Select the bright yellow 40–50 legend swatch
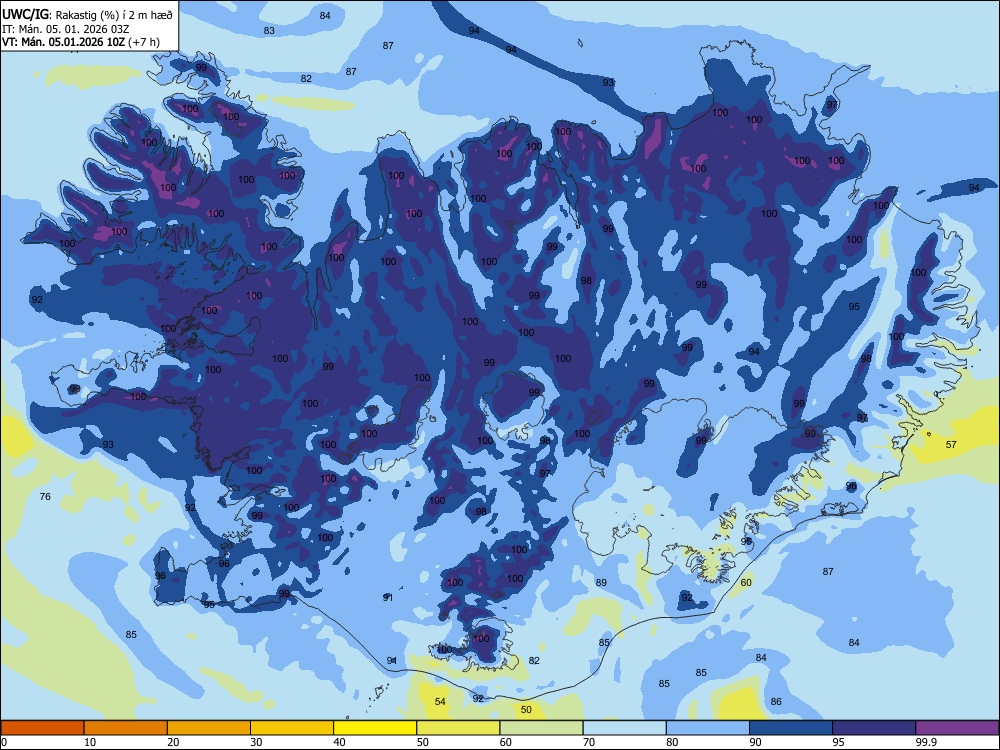The height and width of the screenshot is (750, 1000). (375, 728)
